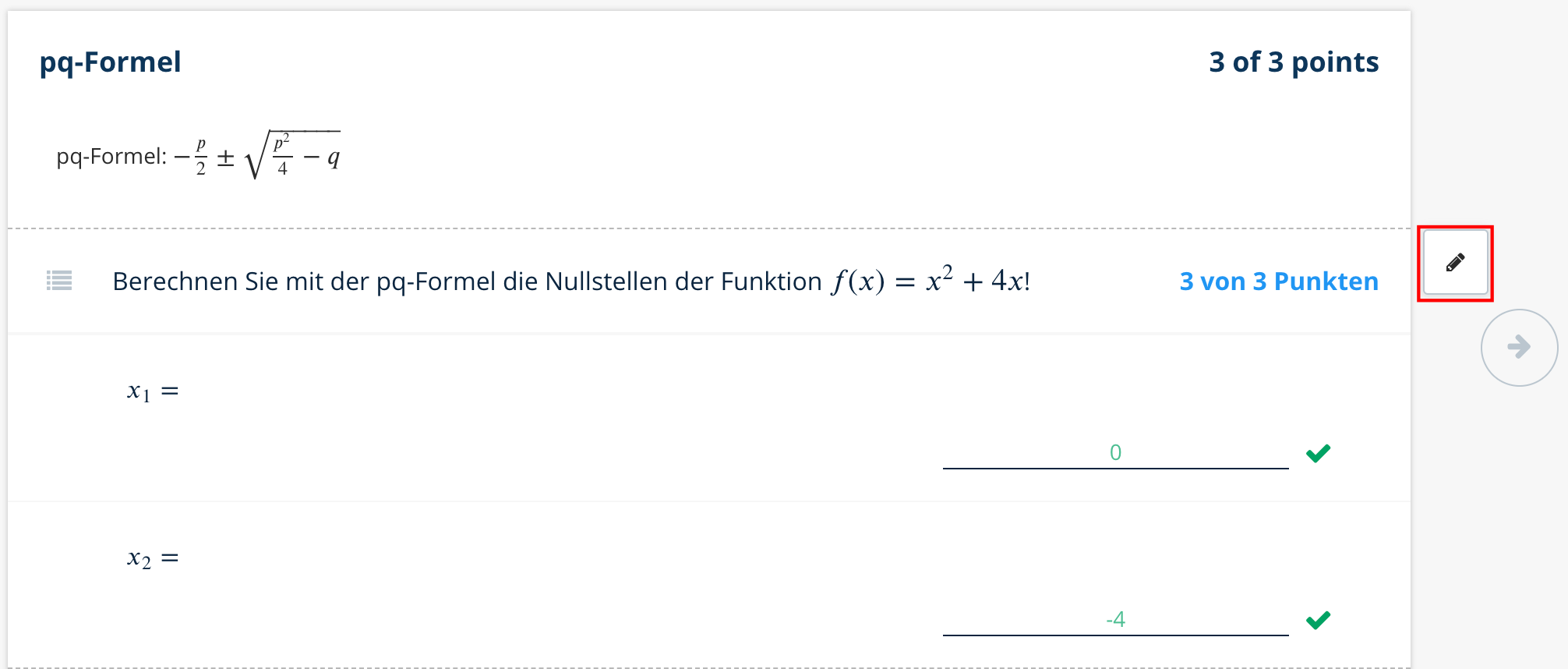Click the square root in the pq formula
The width and height of the screenshot is (1568, 669).
(x=292, y=154)
